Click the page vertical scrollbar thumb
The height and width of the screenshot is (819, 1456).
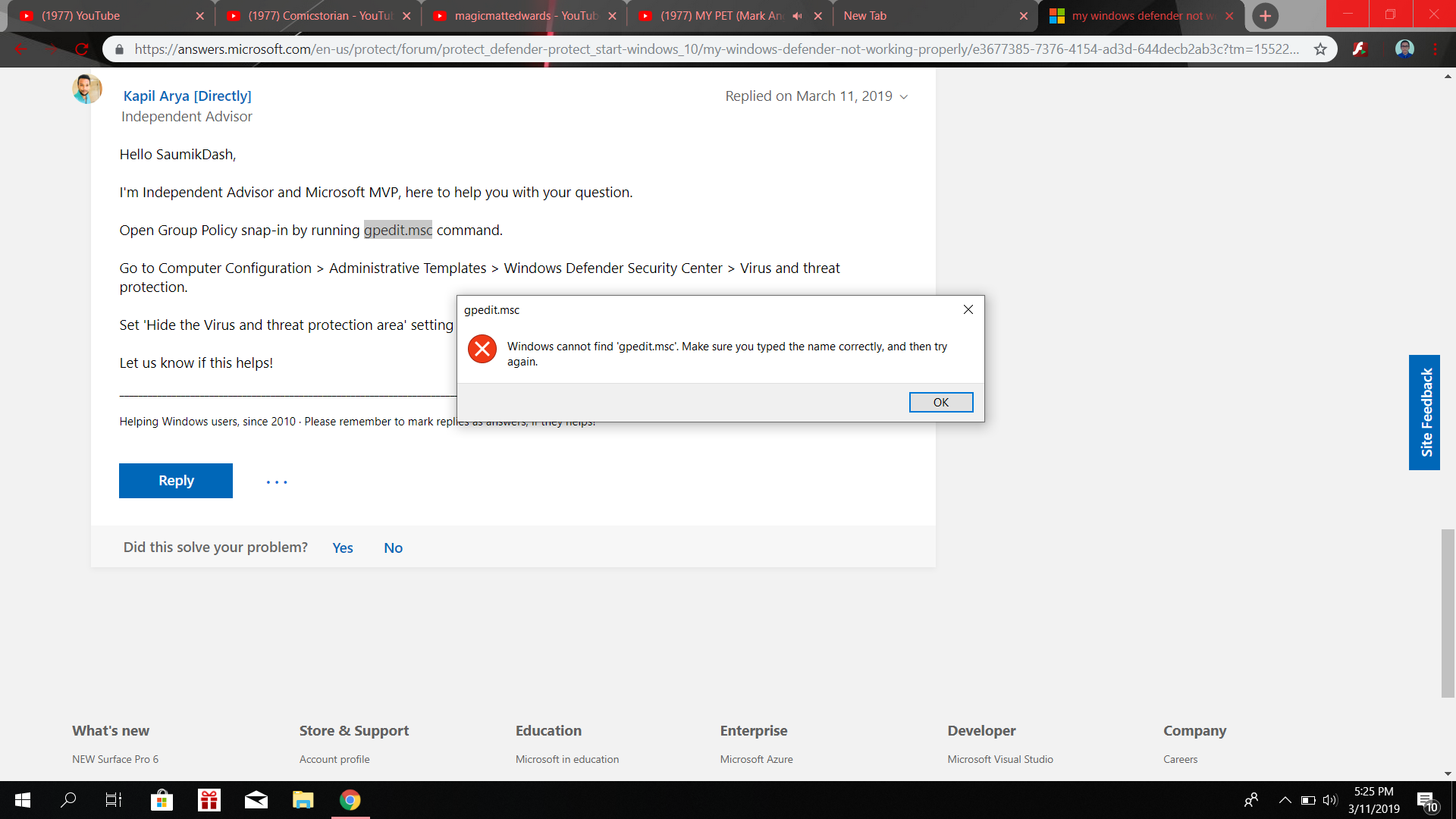click(1448, 613)
